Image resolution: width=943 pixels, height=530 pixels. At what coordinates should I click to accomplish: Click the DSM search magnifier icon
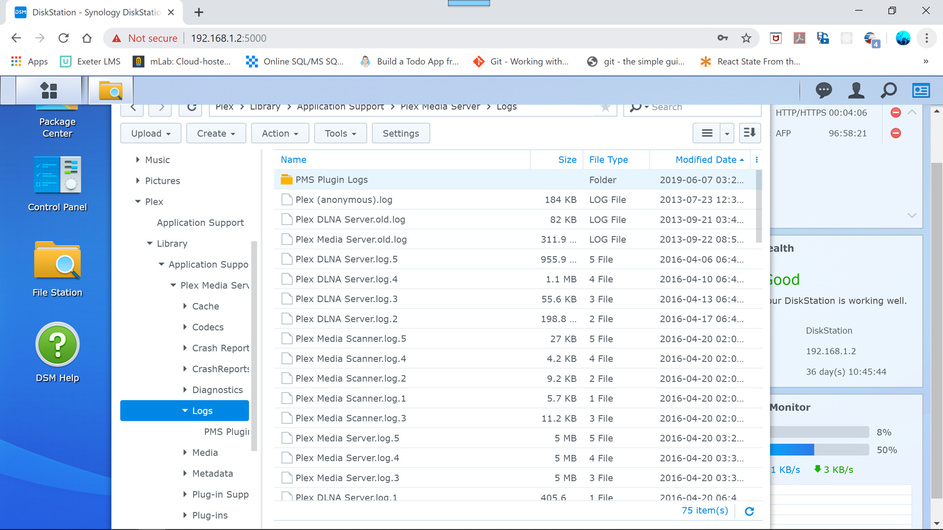[x=888, y=91]
